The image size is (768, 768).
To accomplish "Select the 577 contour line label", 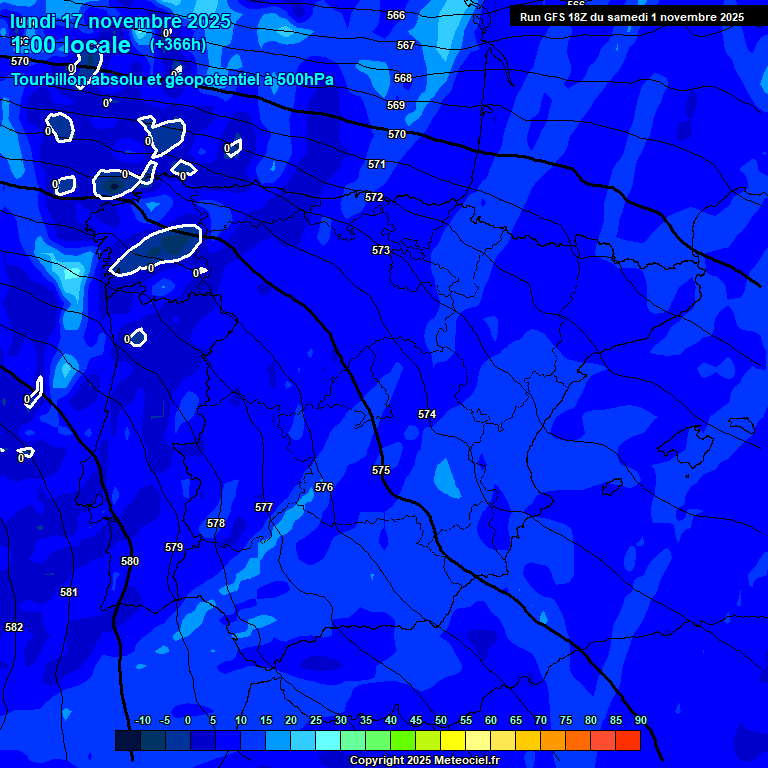I will click(264, 507).
